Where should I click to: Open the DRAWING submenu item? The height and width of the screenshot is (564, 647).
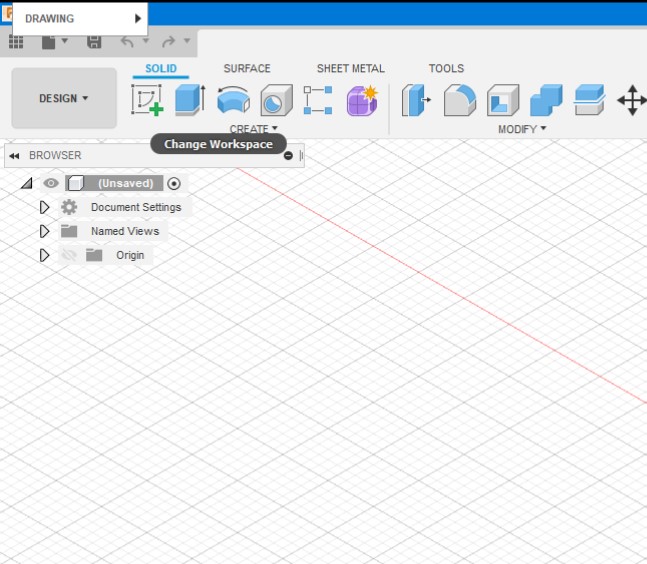tap(80, 19)
